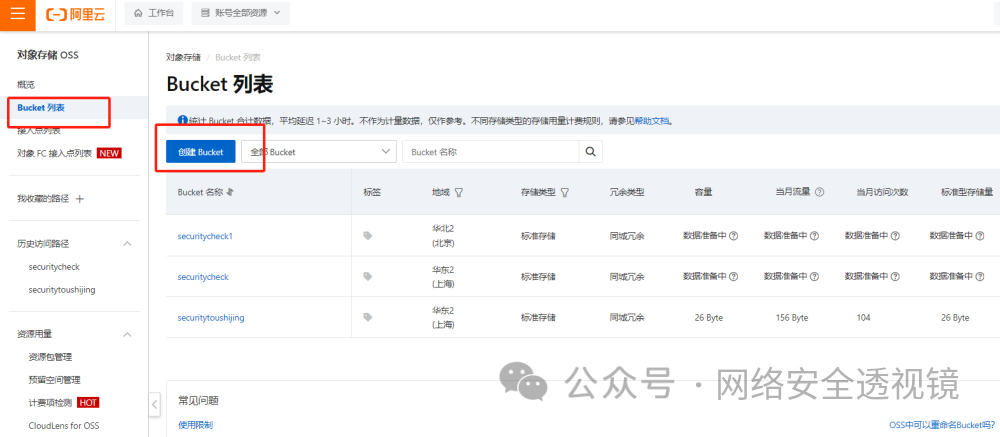Focus the Bucket 名称 search field
1000x437 pixels.
point(490,152)
